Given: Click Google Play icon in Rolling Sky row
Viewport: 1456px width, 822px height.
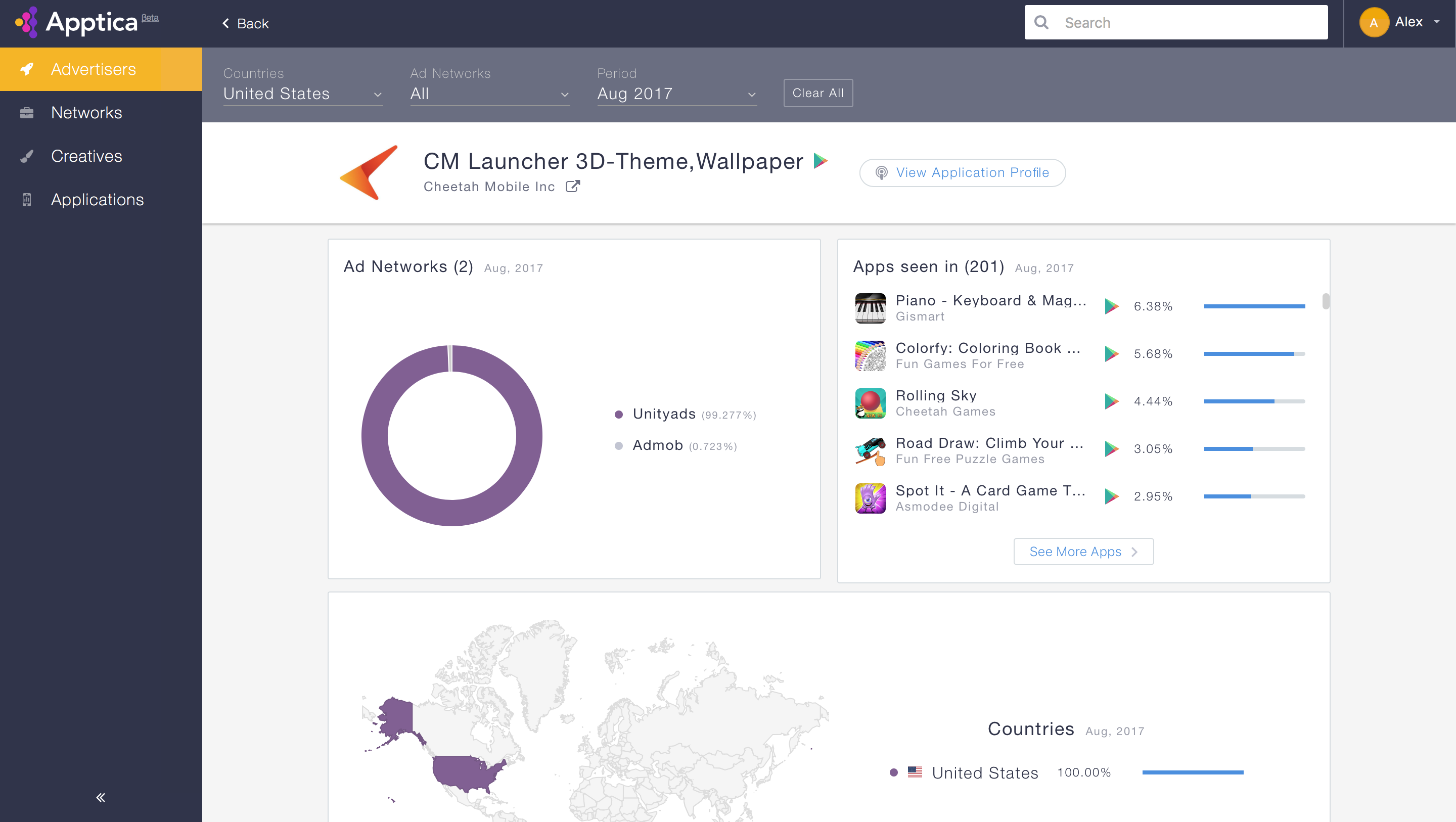Looking at the screenshot, I should [x=1112, y=401].
